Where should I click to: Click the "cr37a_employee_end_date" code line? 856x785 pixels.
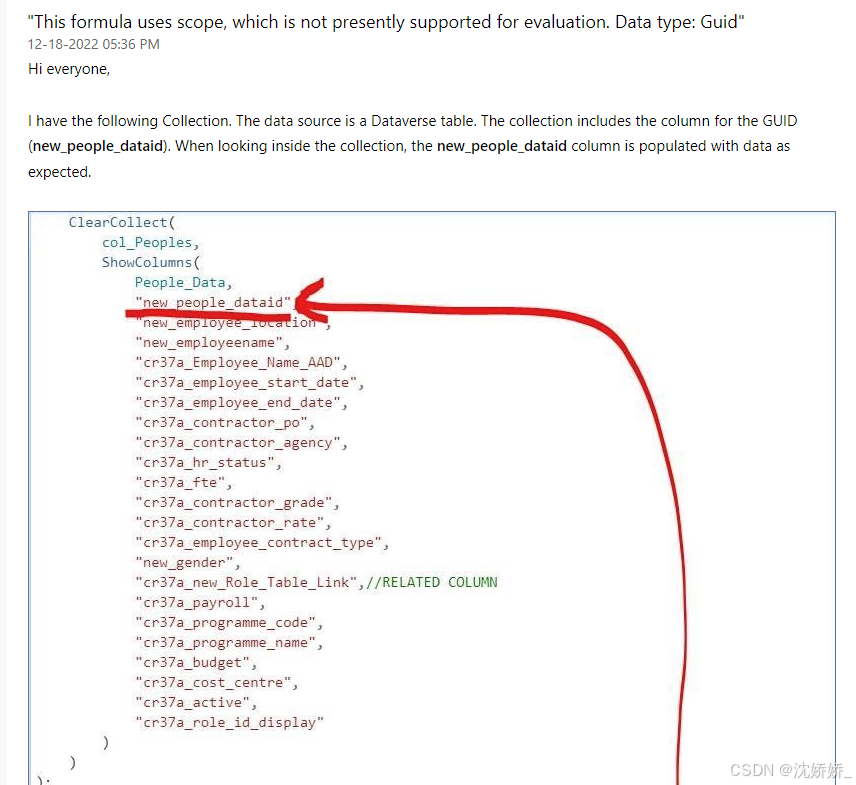[241, 403]
